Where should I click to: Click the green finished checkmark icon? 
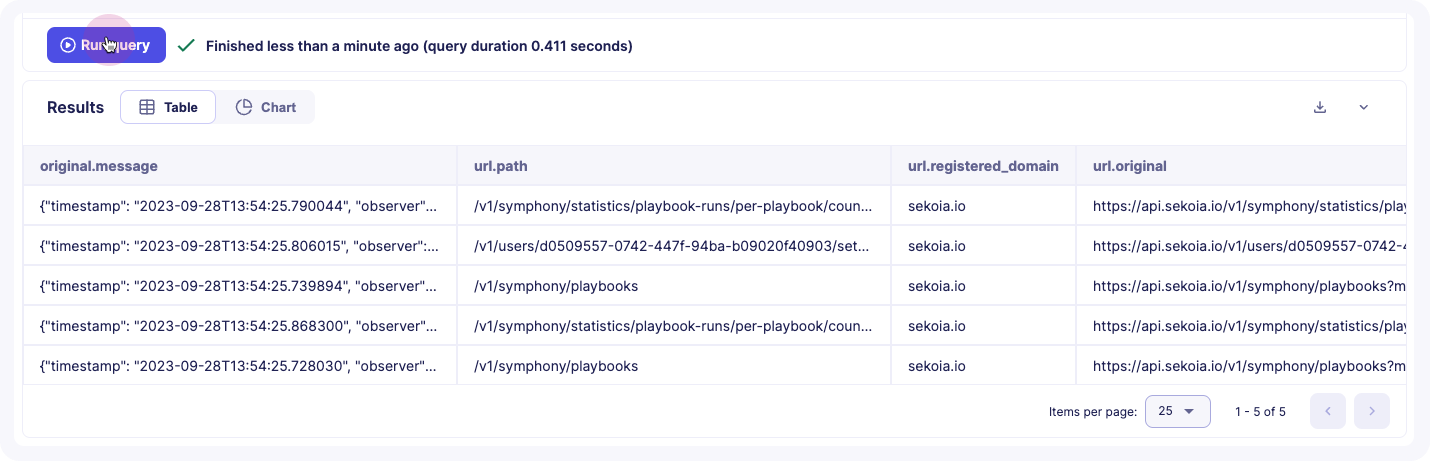[185, 45]
